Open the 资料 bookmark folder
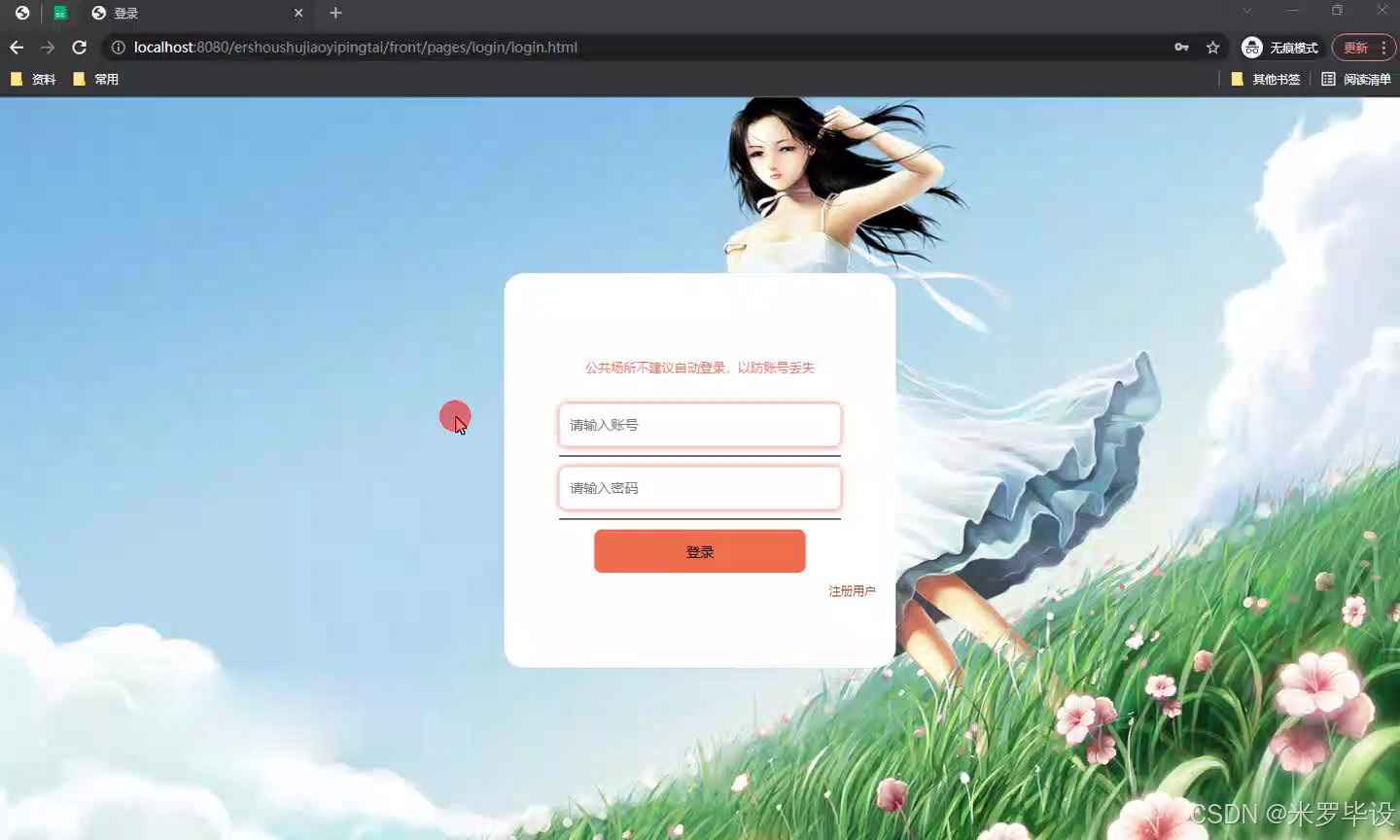This screenshot has width=1400, height=840. pos(33,79)
